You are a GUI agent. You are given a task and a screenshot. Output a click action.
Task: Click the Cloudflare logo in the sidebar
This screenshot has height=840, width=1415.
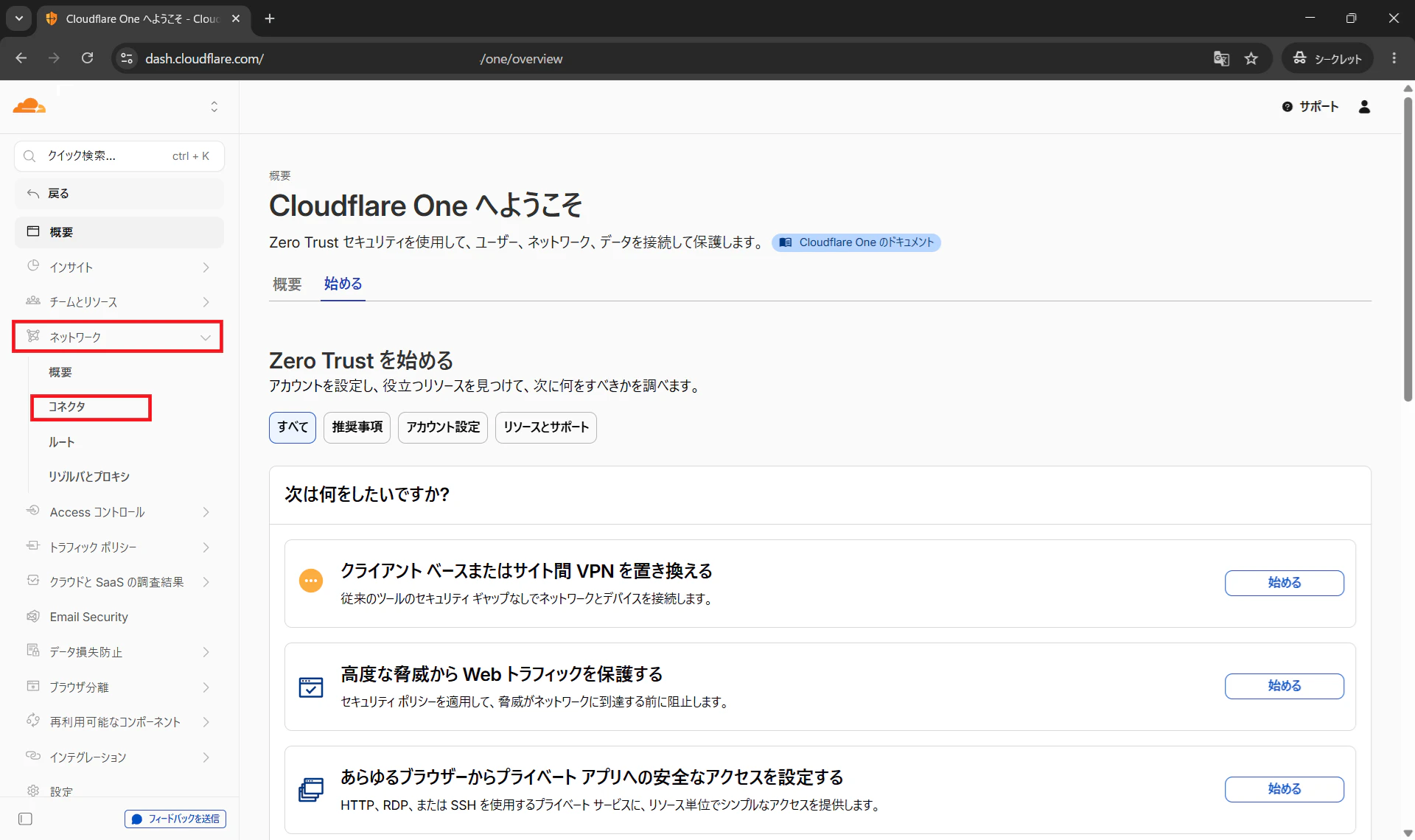(x=29, y=106)
